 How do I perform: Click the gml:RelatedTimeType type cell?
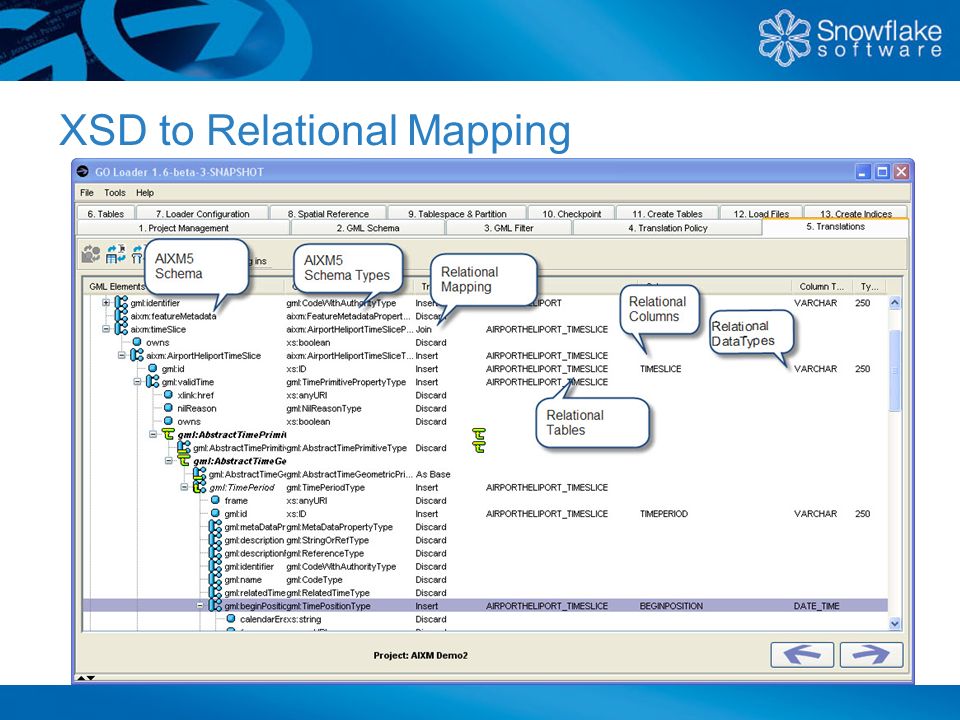coord(328,593)
